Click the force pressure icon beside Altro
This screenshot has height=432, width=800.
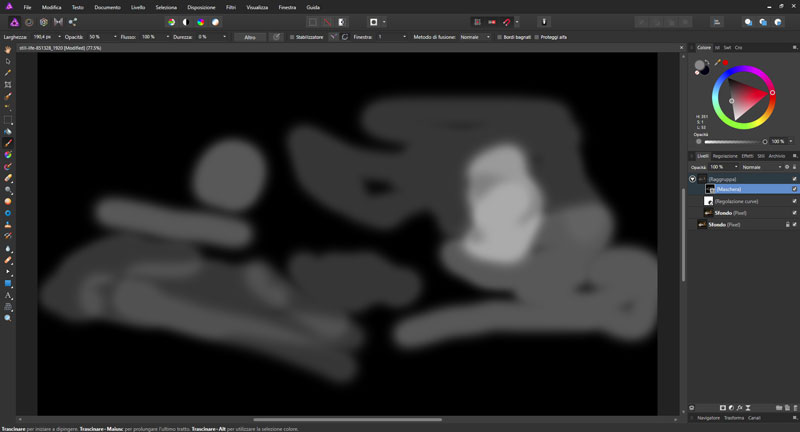click(277, 37)
